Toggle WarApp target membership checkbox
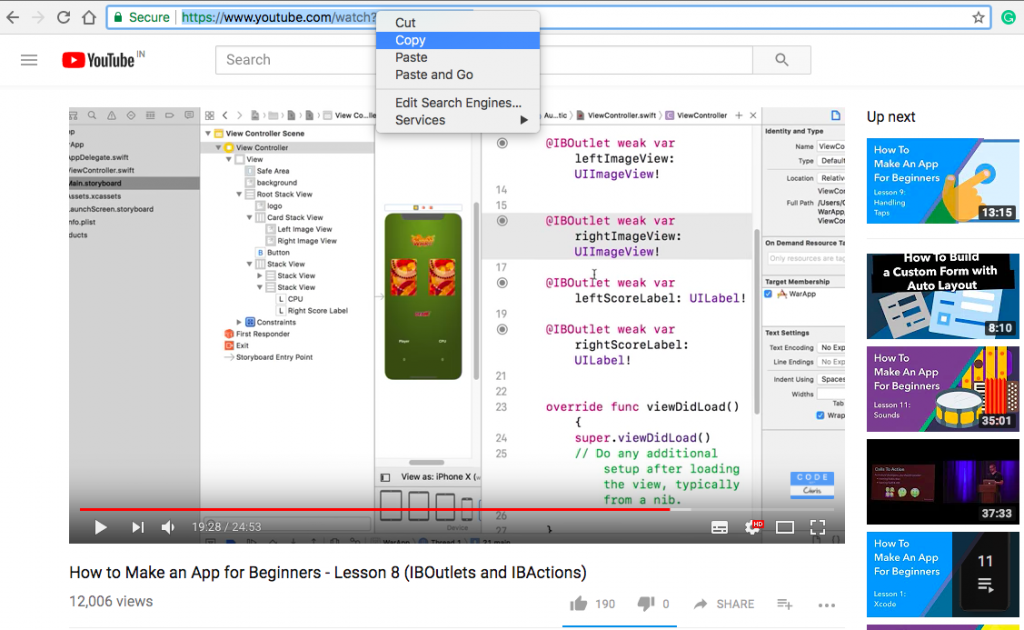Screen dimensions: 1024x630 pos(769,294)
